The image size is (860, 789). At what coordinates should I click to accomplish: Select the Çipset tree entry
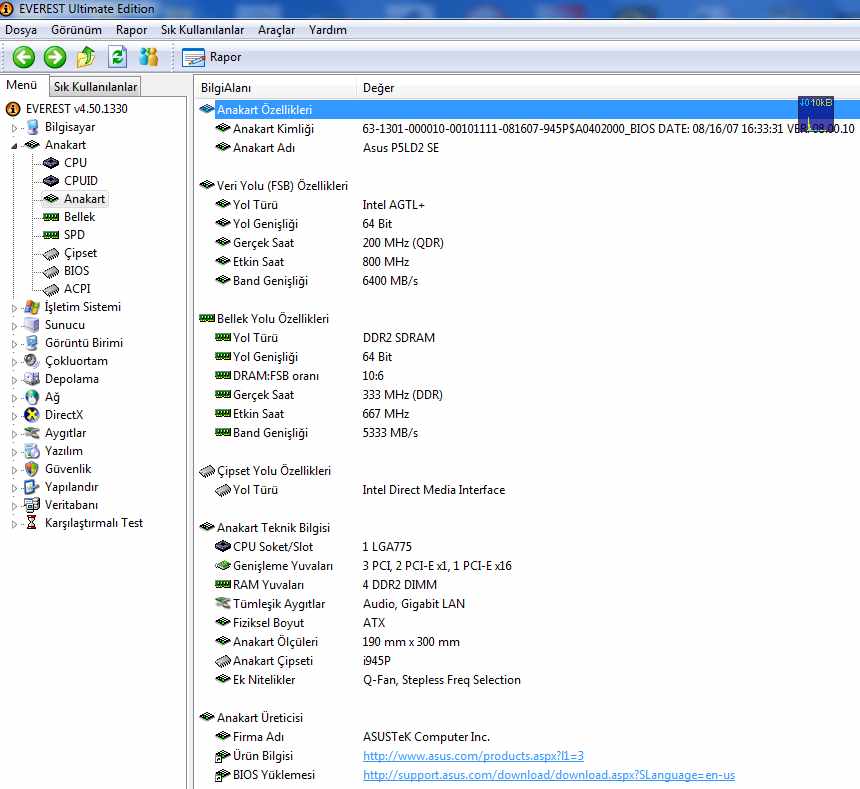pyautogui.click(x=80, y=253)
